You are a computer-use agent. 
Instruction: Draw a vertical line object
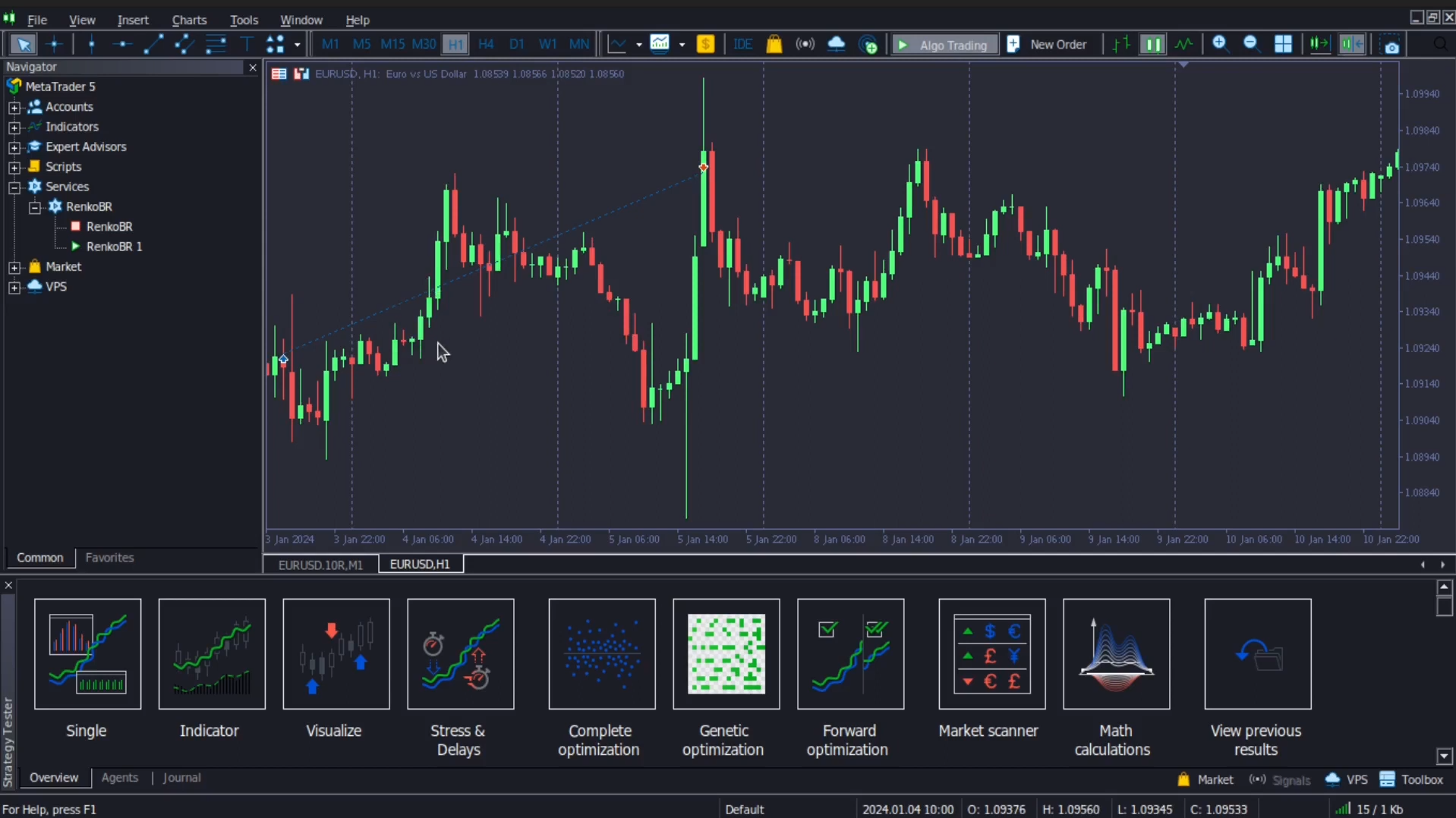click(x=92, y=44)
